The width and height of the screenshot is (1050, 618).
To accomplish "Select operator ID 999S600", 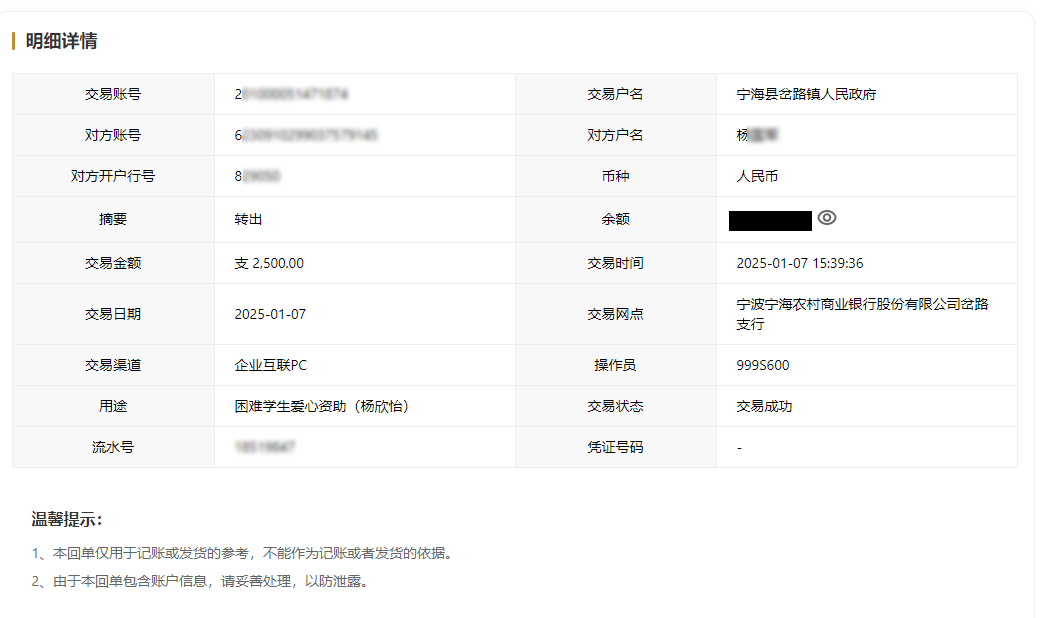I will point(763,365).
